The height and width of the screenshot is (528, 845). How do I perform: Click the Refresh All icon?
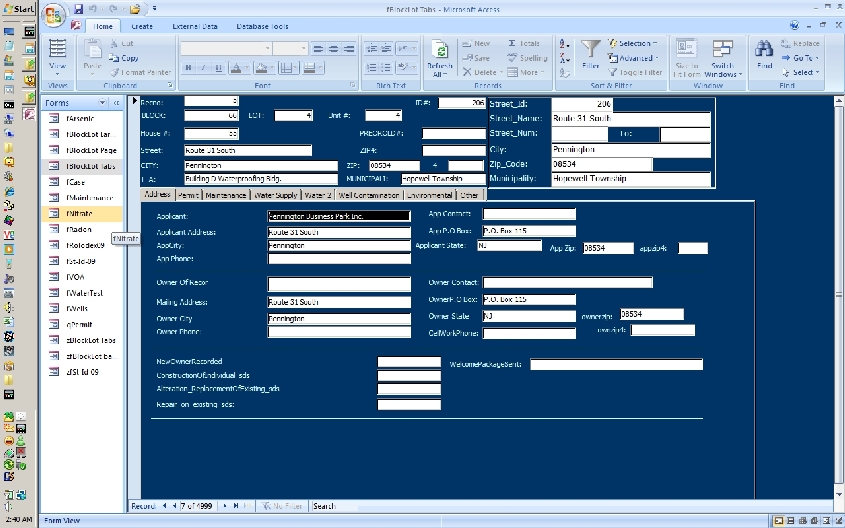click(x=438, y=50)
